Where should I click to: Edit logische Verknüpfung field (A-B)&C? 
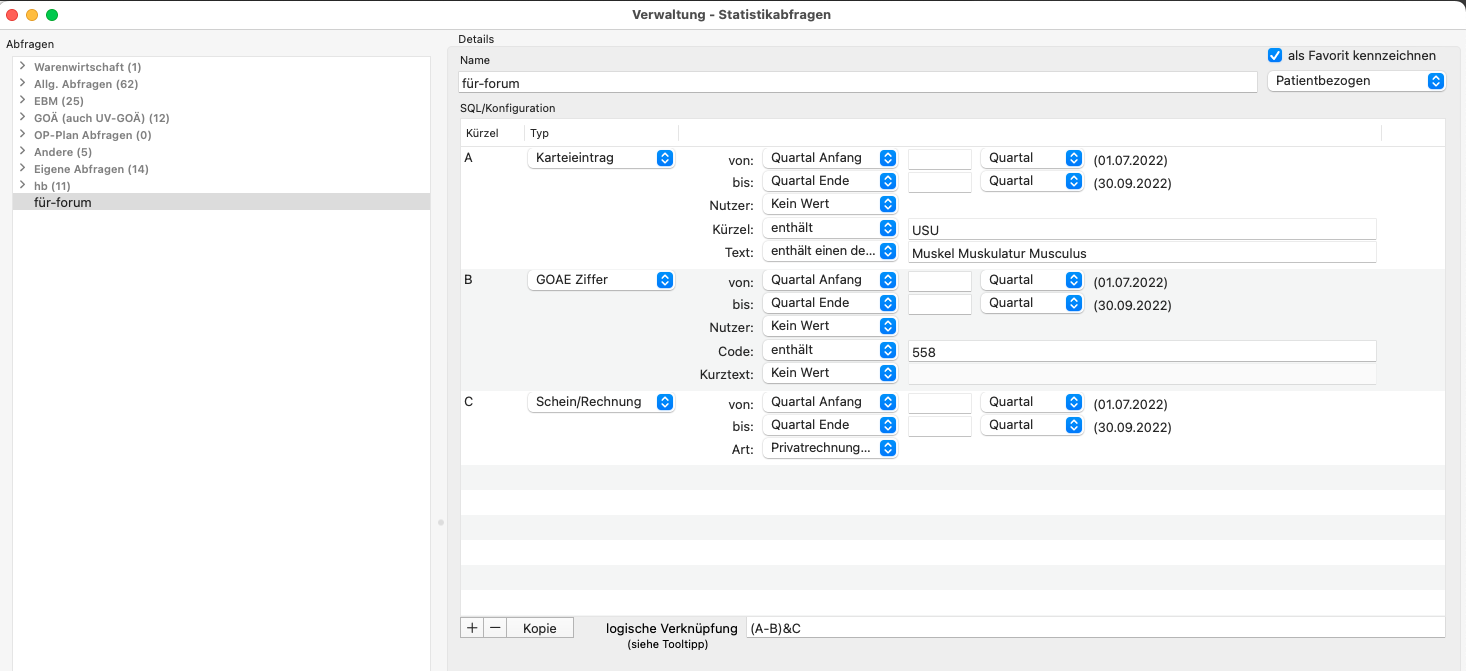coord(1095,628)
